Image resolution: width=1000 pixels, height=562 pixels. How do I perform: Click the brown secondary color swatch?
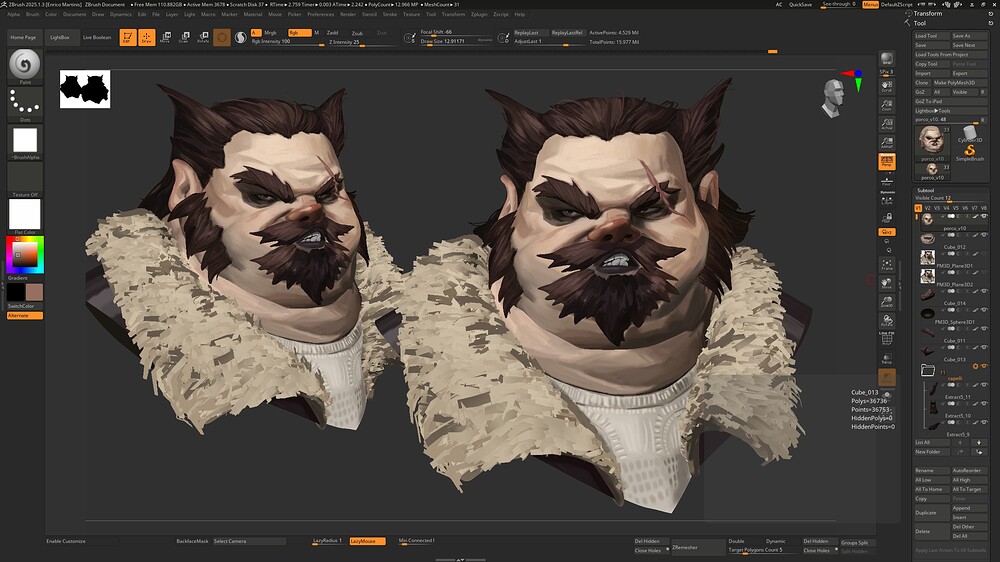[x=34, y=292]
